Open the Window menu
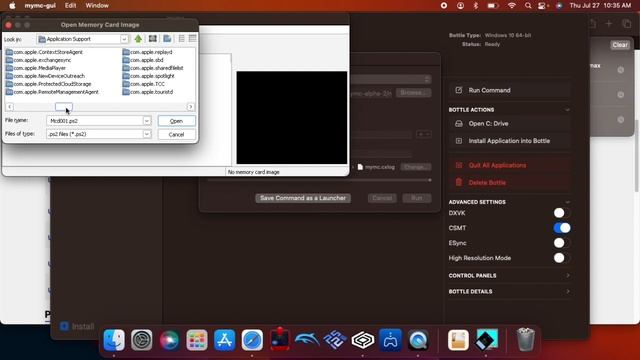 click(97, 6)
